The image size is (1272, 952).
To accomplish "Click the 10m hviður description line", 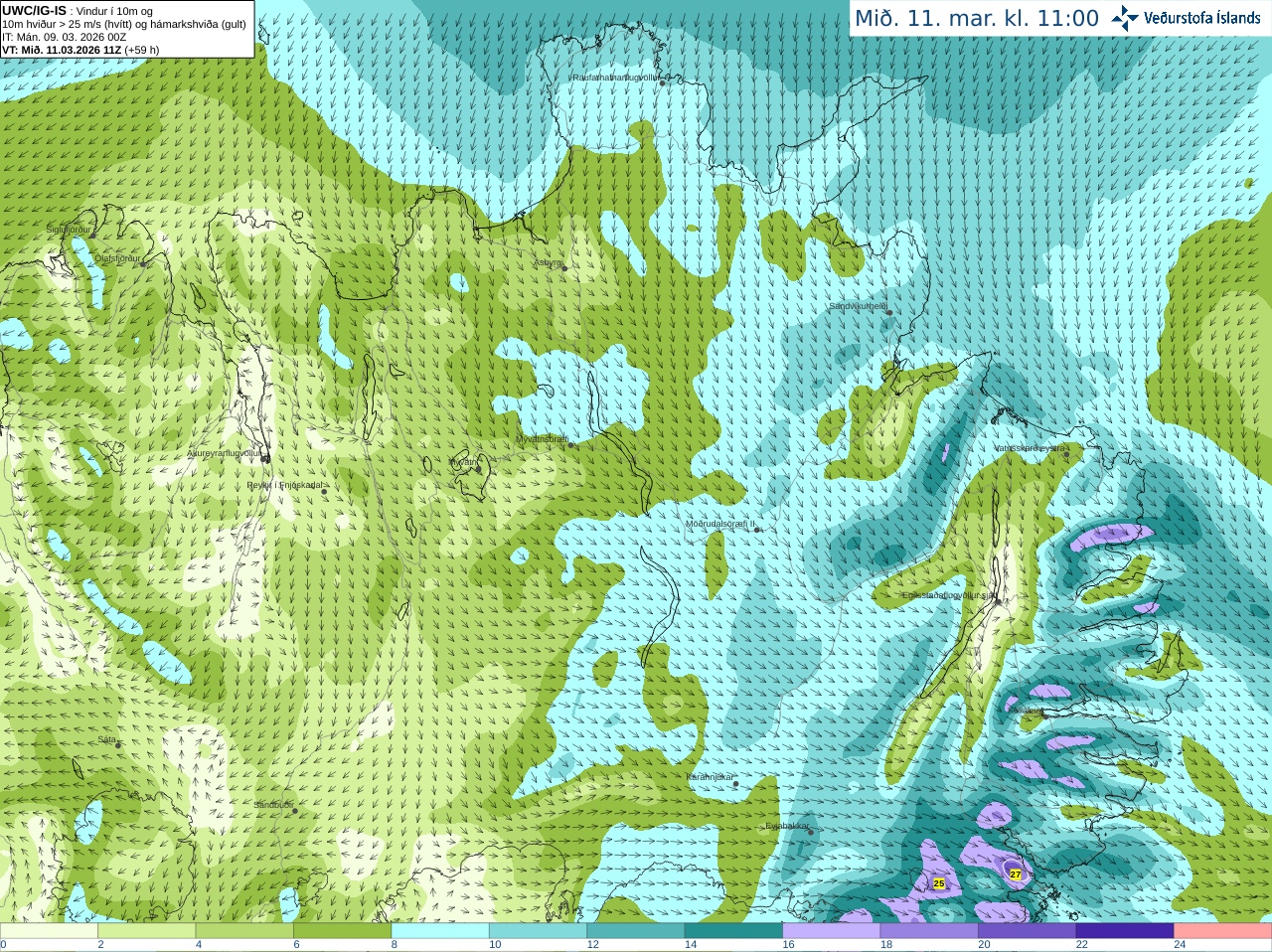I will point(124,24).
